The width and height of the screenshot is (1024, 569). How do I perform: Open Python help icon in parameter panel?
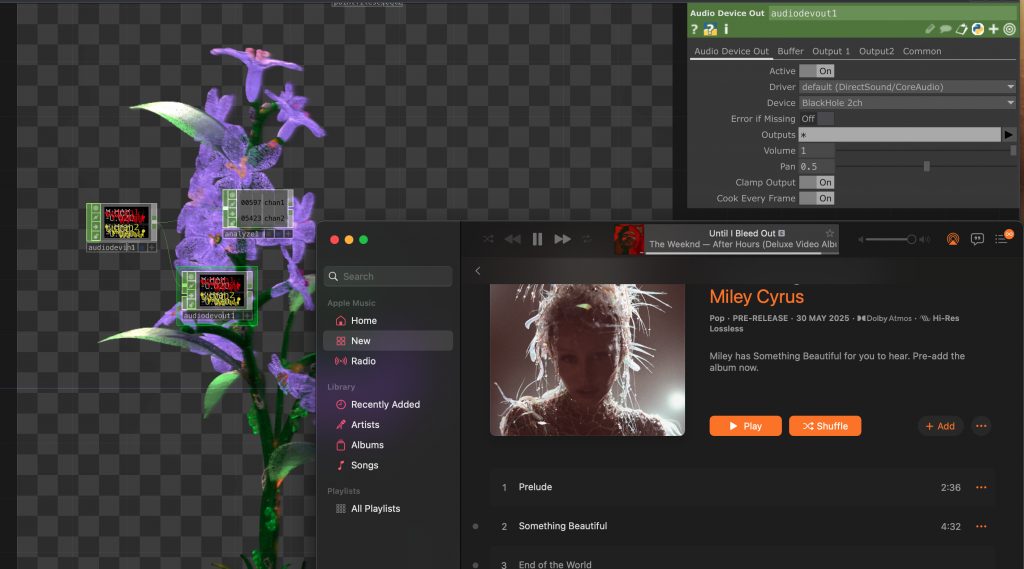coord(710,29)
